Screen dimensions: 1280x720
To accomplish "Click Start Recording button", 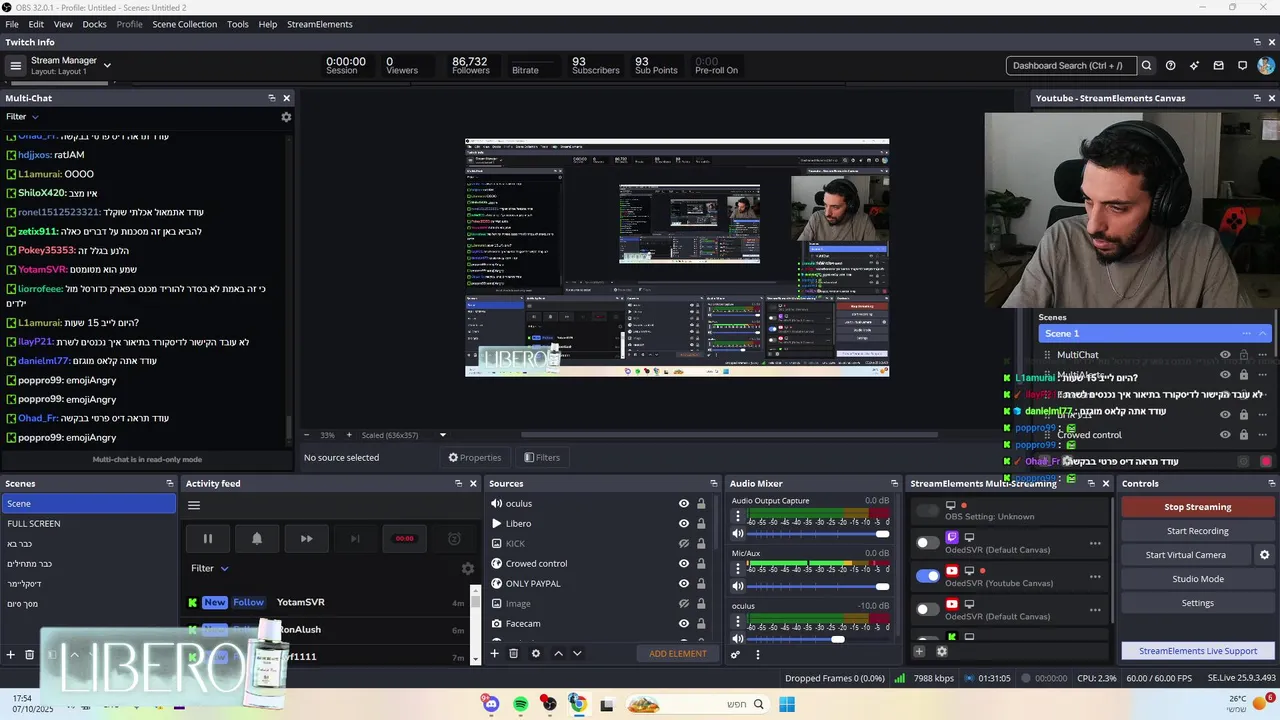I will point(1197,531).
